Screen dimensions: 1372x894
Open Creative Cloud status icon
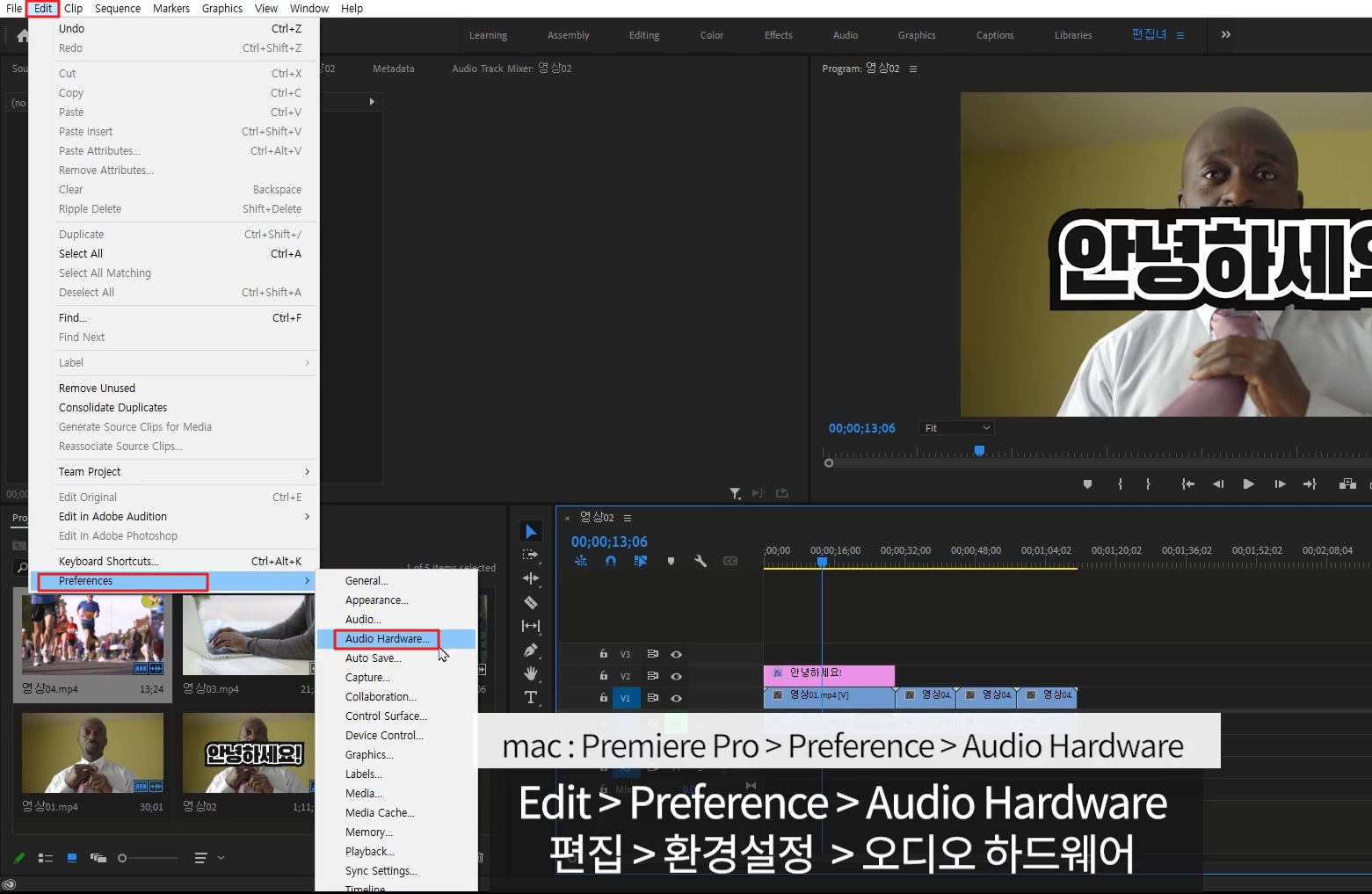9,884
